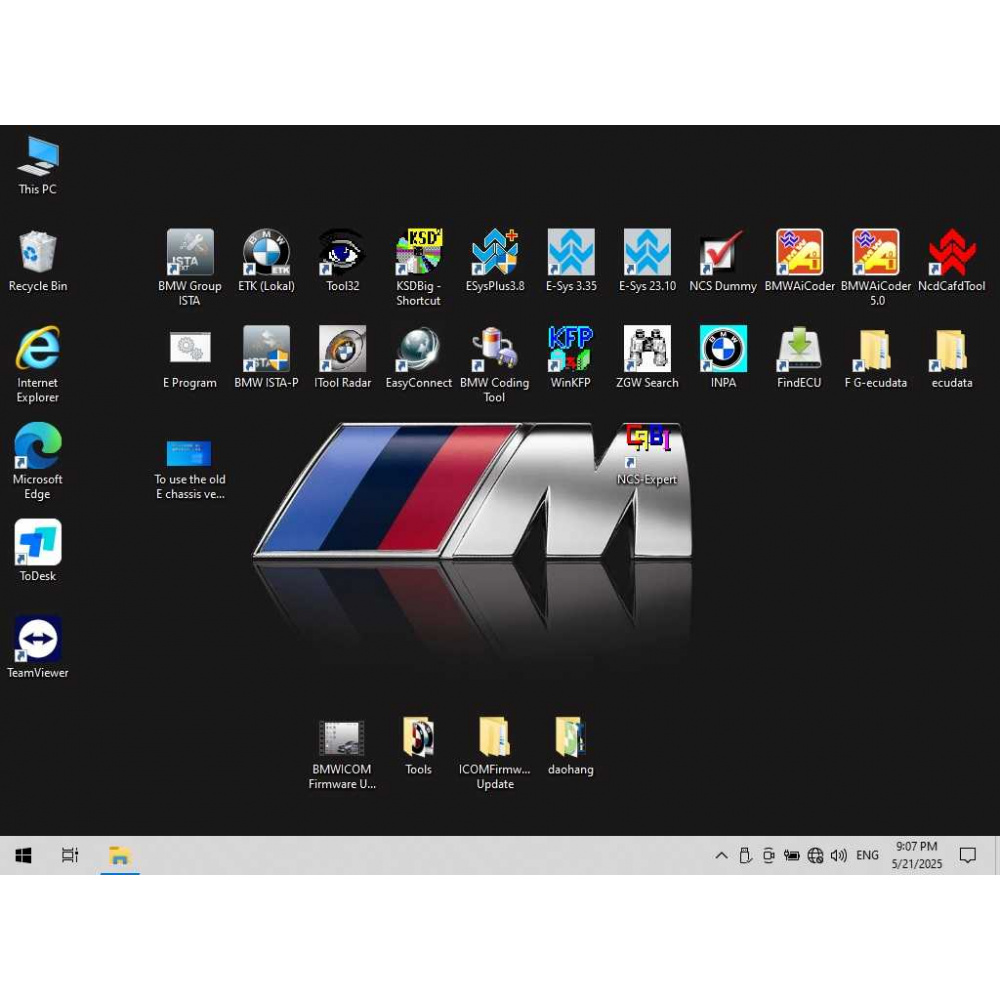Open the Windows Start menu
Screen dimensions: 1000x1000
[24, 855]
